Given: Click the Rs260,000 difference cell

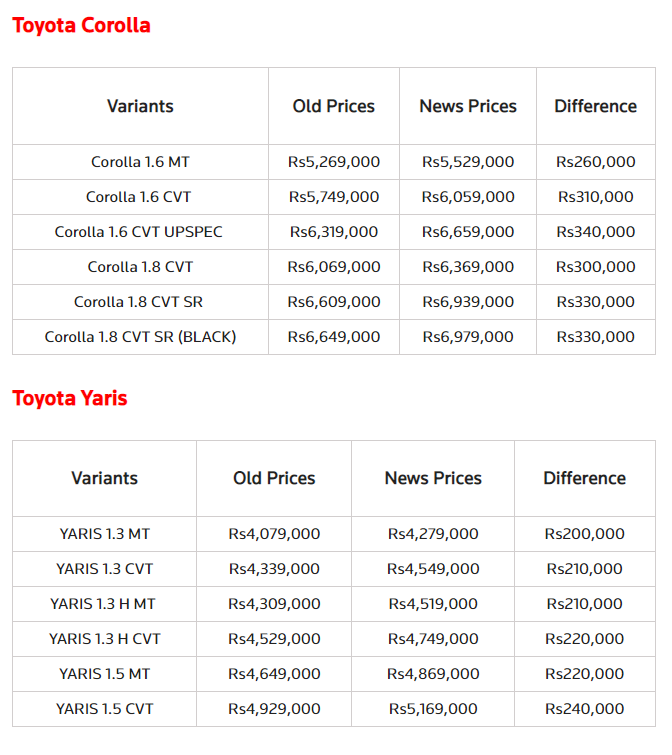Looking at the screenshot, I should (x=596, y=162).
